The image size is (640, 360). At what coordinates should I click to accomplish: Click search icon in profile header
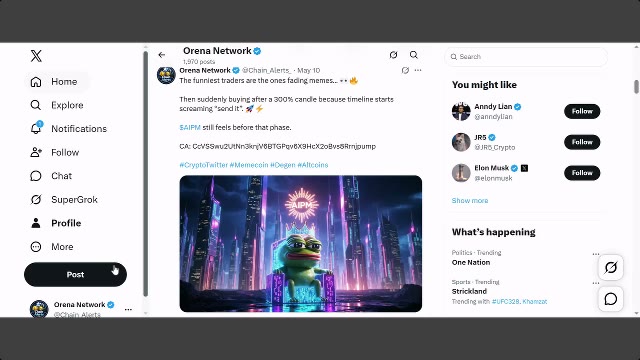point(413,55)
